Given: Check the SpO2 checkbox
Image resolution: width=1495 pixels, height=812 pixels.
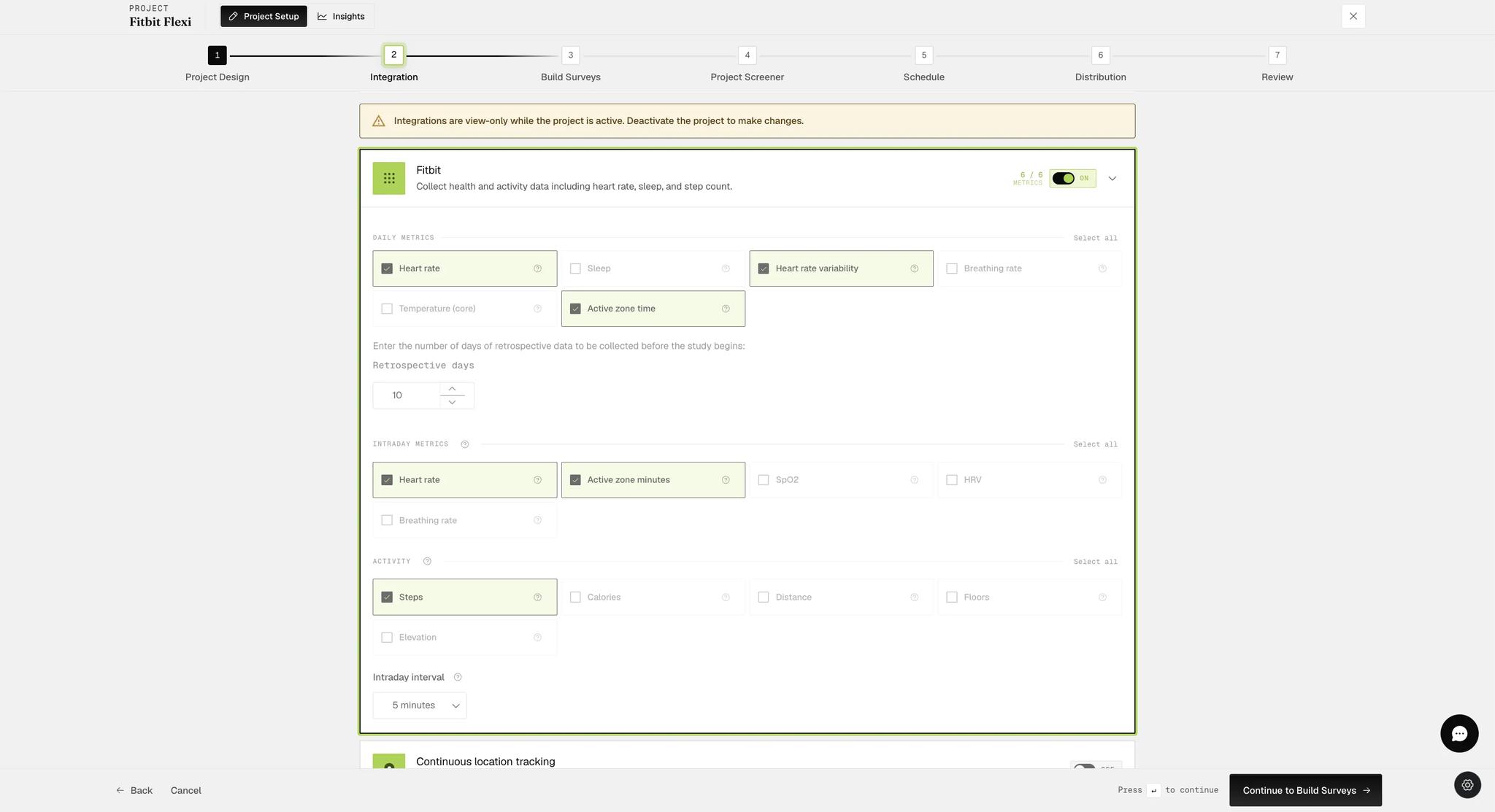Looking at the screenshot, I should pos(764,480).
